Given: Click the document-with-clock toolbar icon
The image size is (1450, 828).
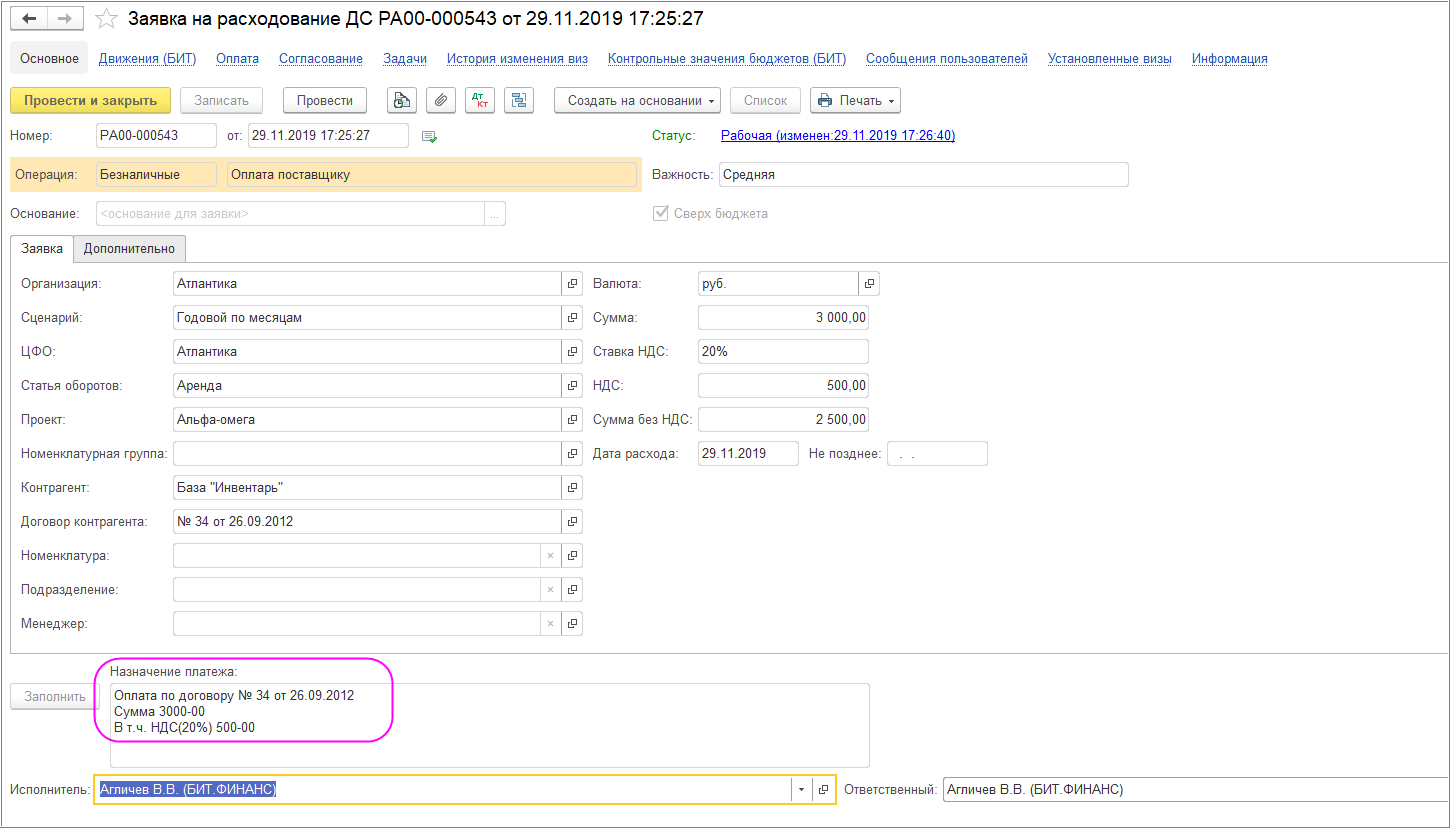Looking at the screenshot, I should [x=402, y=100].
